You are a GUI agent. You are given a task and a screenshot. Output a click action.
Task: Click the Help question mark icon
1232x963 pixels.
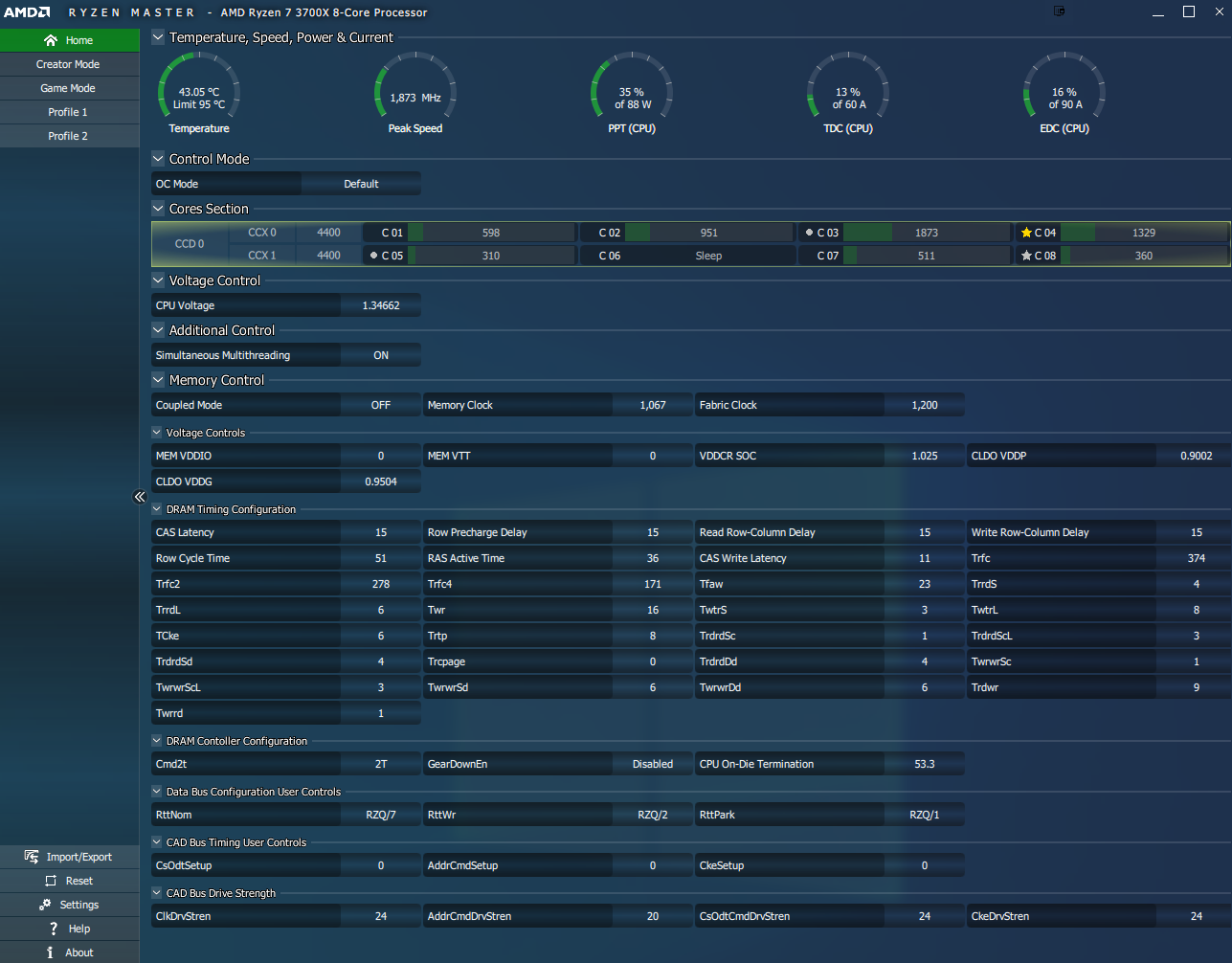54,929
